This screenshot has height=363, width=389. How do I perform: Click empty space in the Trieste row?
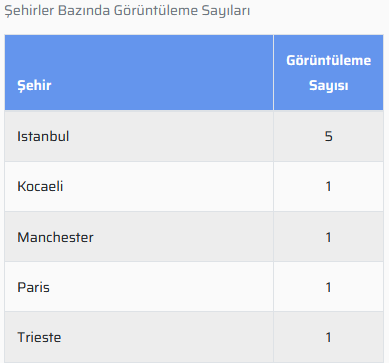(167, 337)
